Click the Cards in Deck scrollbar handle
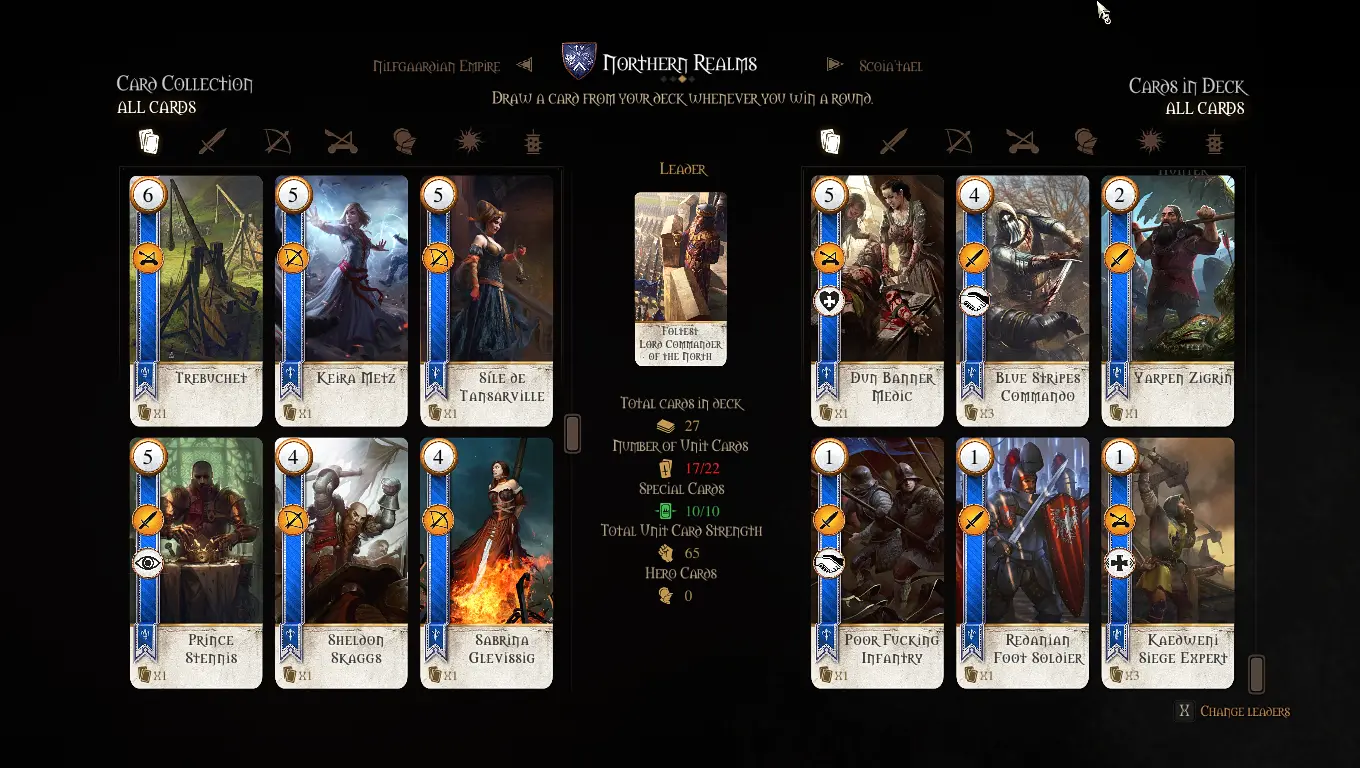1360x768 pixels. point(1256,674)
